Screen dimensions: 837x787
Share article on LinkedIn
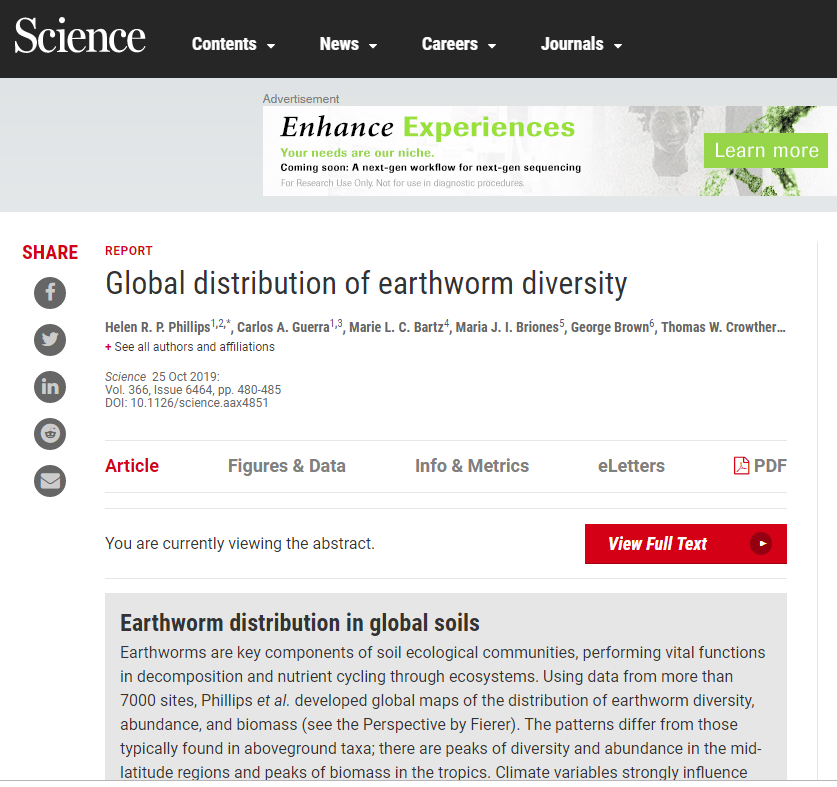coord(50,387)
